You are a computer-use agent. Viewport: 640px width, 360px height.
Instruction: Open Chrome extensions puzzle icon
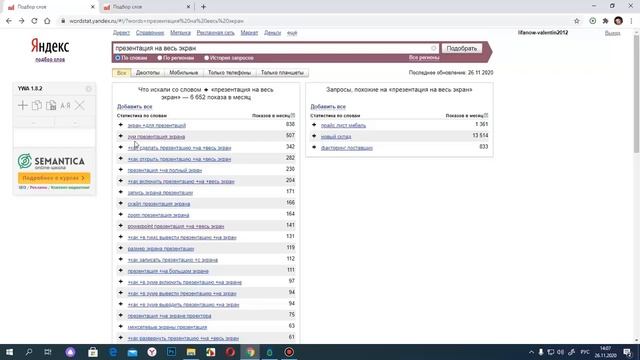(x=605, y=21)
